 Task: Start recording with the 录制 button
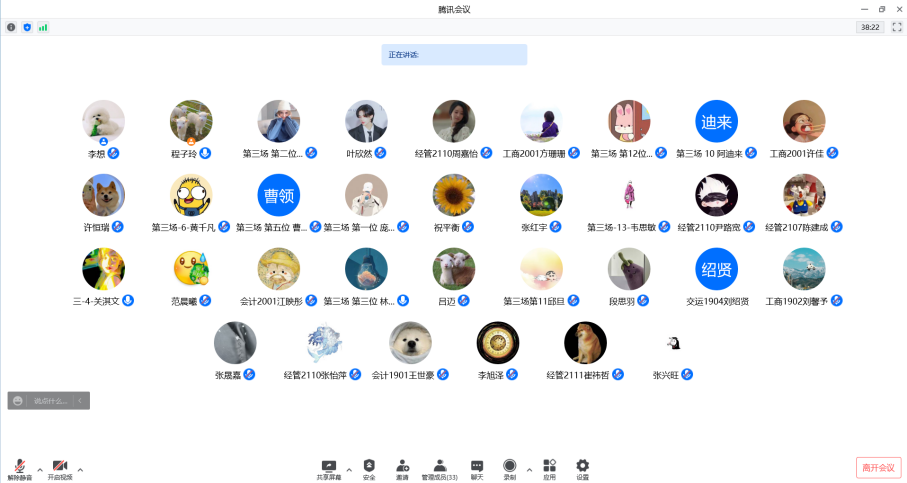pos(510,468)
